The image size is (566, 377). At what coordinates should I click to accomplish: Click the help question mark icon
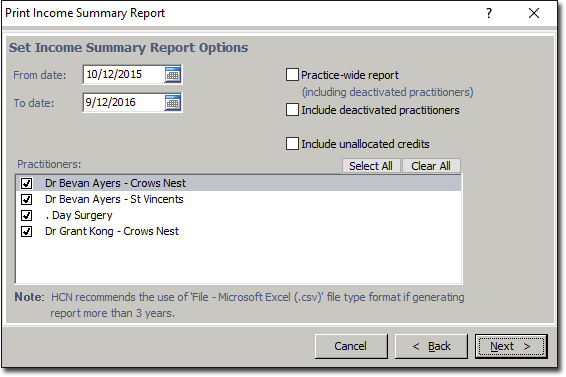pos(489,13)
